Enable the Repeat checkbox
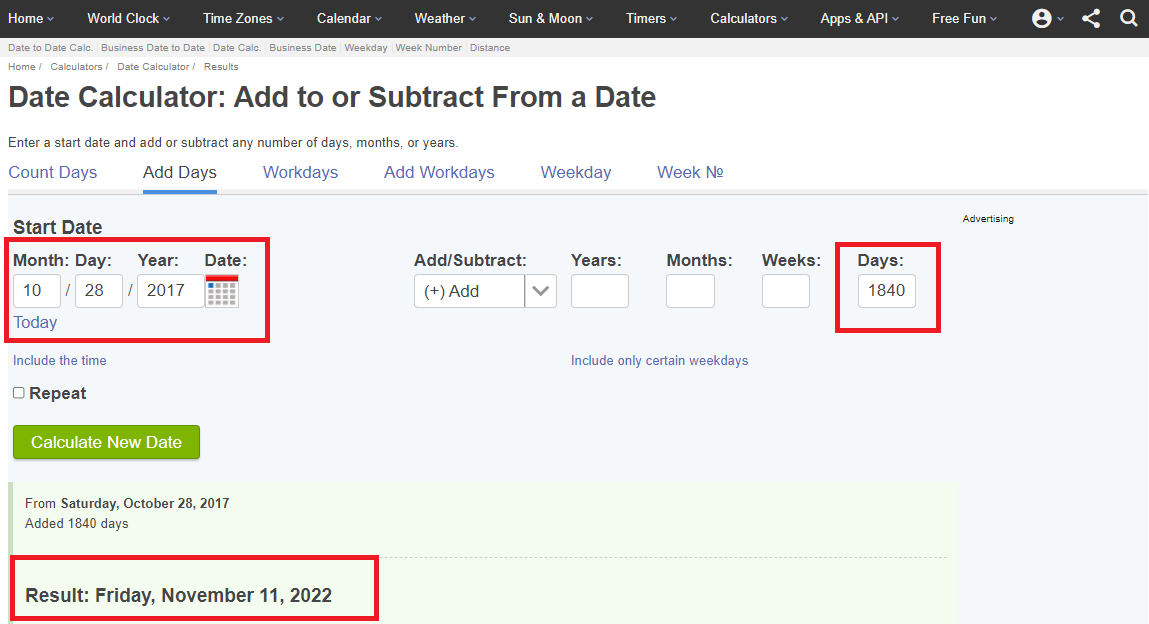The width and height of the screenshot is (1149, 624). [19, 393]
